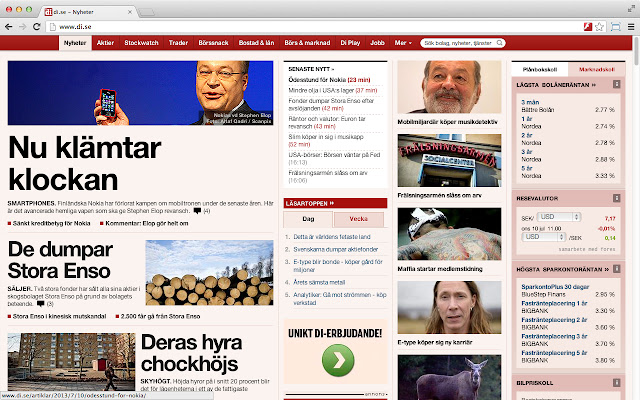This screenshot has width=640, height=400.
Task: Open the Stockwatch menu item
Action: pyautogui.click(x=141, y=42)
